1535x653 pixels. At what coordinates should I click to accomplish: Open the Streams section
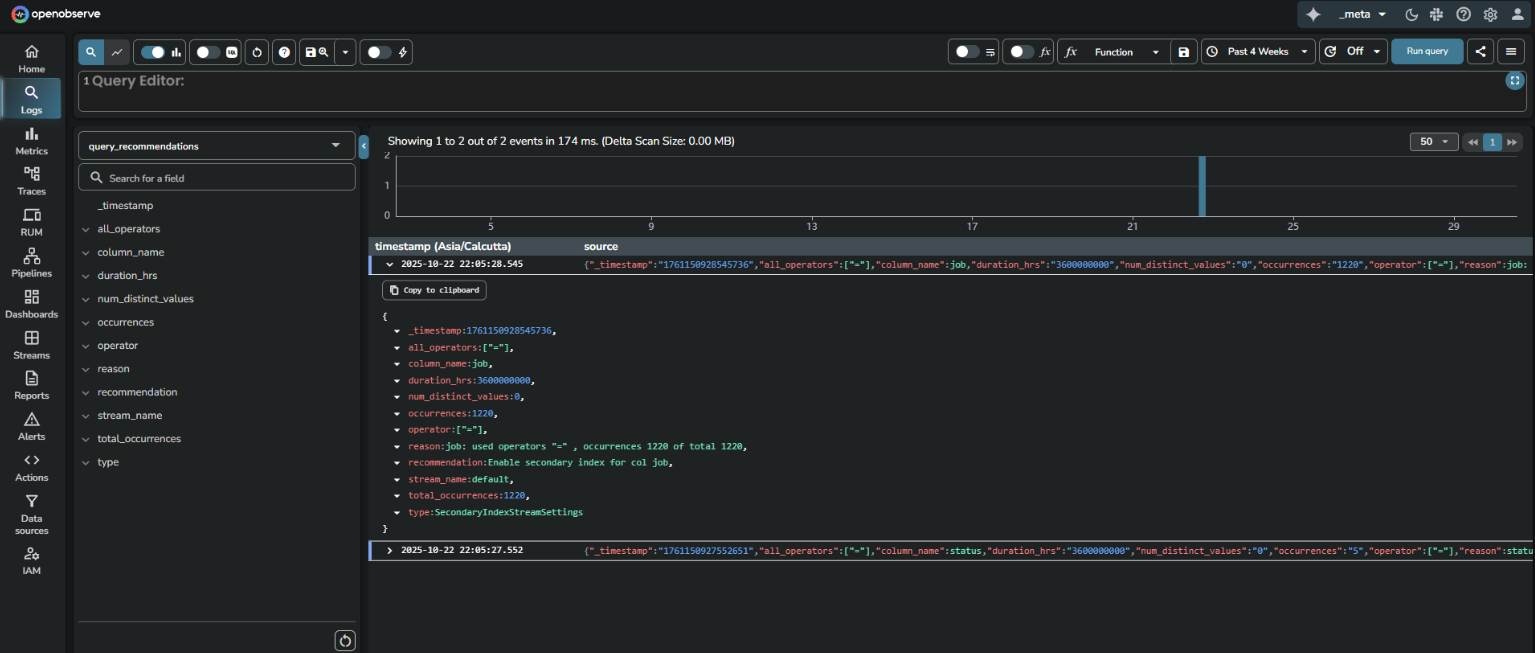click(31, 344)
